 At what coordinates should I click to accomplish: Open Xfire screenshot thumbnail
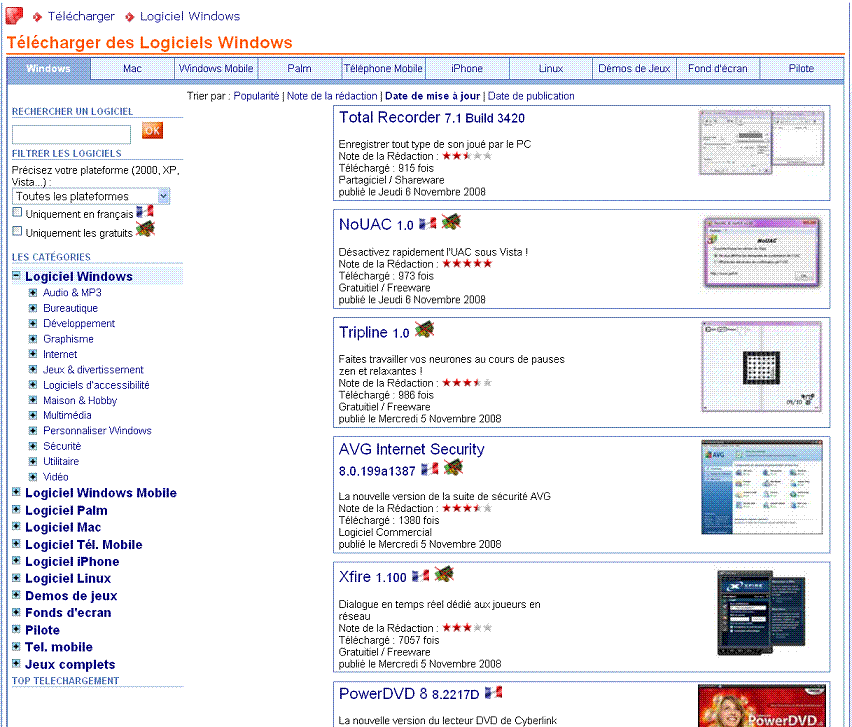(x=761, y=613)
